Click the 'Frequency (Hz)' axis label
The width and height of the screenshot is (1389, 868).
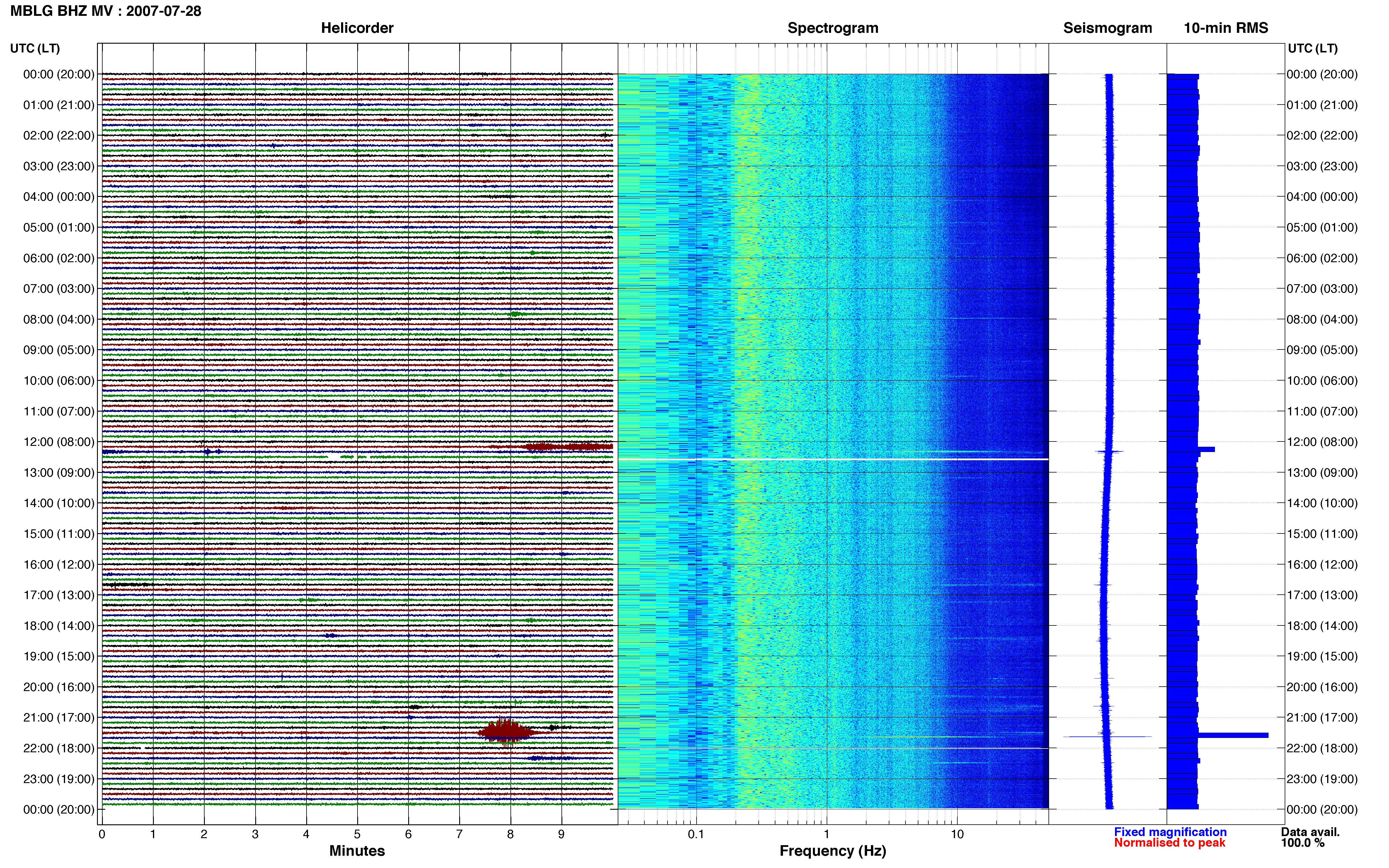(x=833, y=851)
